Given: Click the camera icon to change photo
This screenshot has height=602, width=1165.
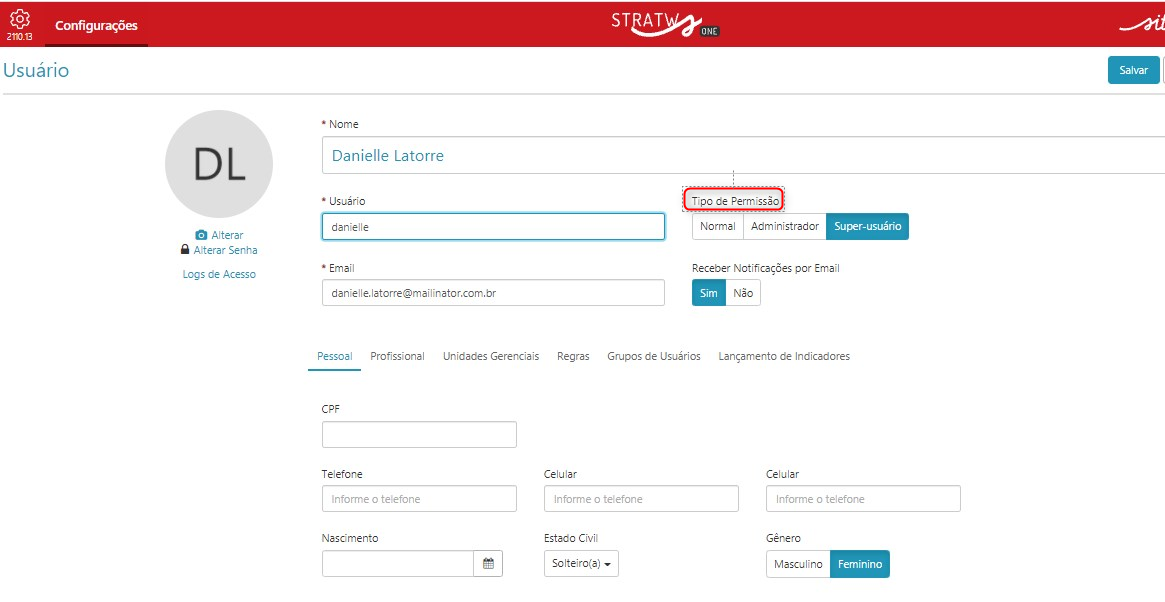Looking at the screenshot, I should coord(201,235).
